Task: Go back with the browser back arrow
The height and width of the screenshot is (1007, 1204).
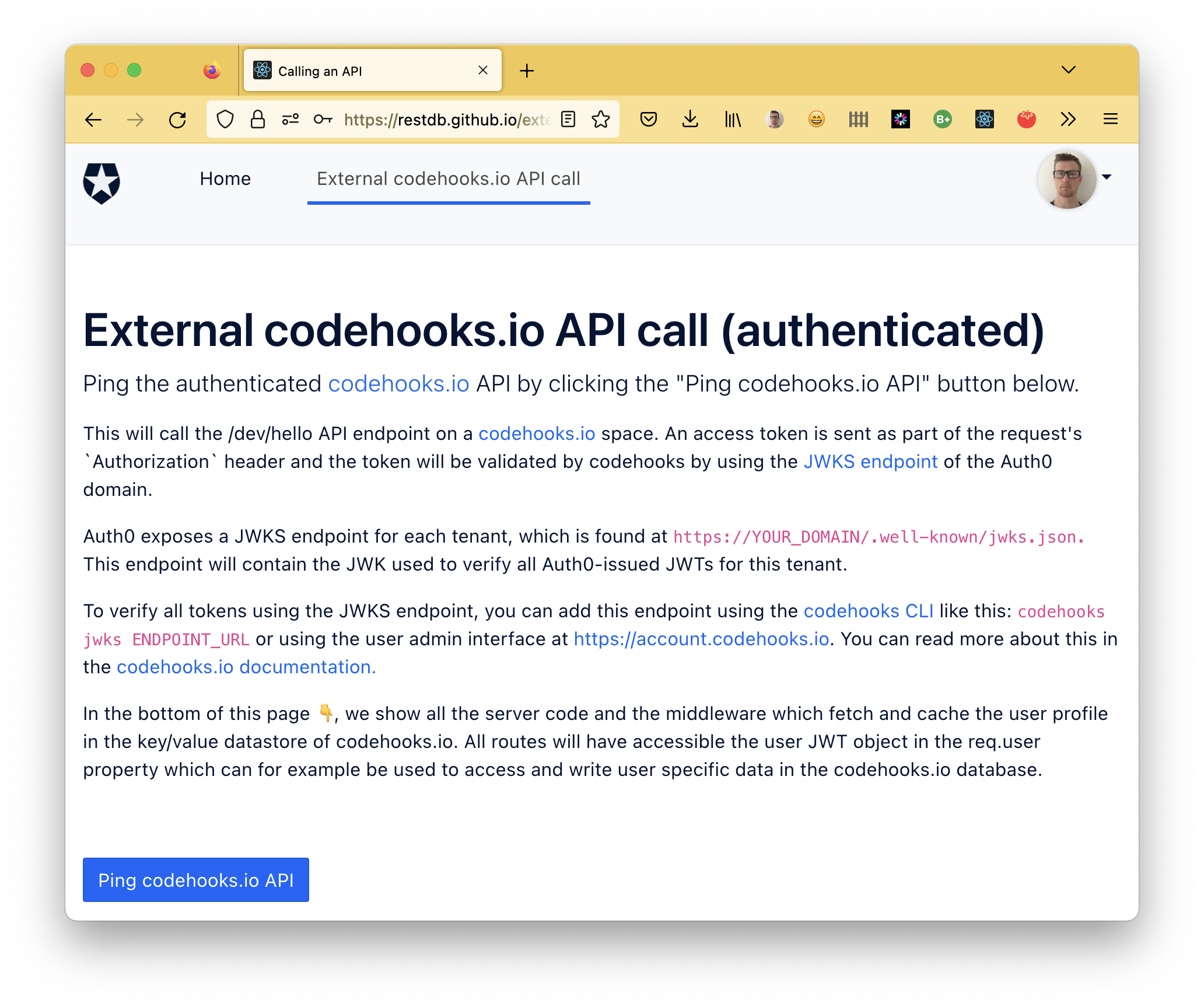Action: [x=93, y=120]
